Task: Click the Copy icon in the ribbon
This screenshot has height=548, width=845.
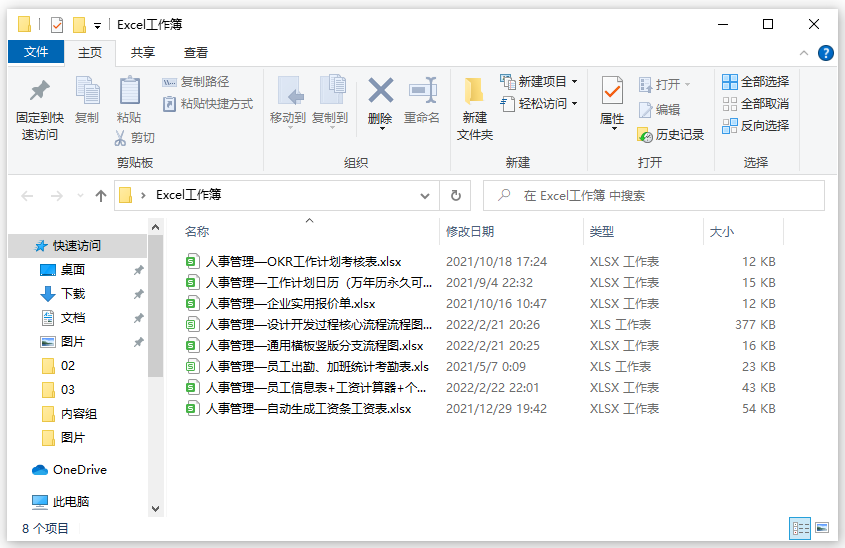Action: pos(87,91)
